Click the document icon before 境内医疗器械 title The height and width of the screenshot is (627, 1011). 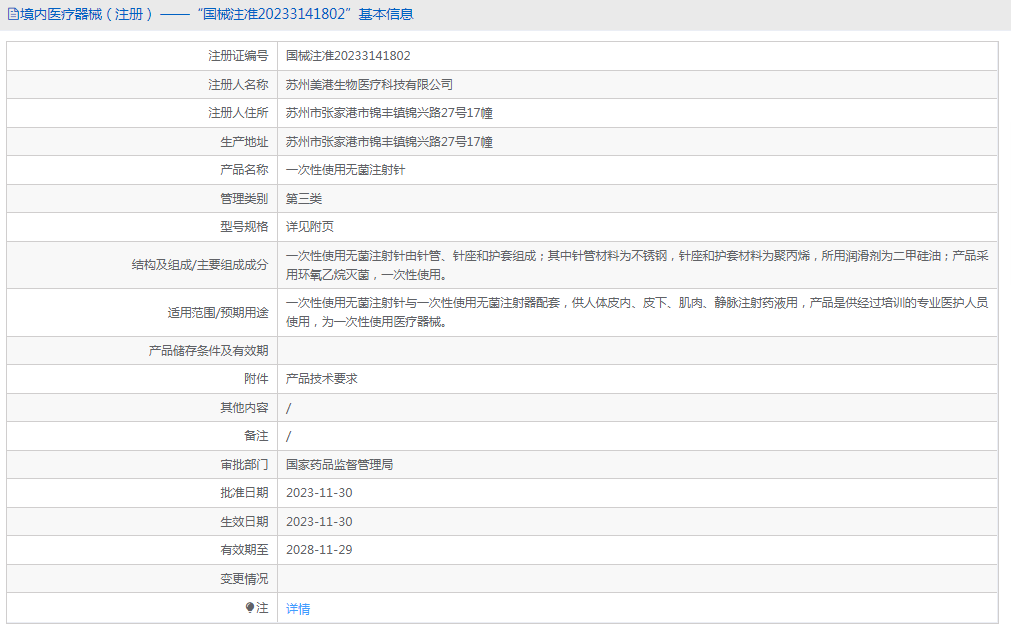point(13,14)
